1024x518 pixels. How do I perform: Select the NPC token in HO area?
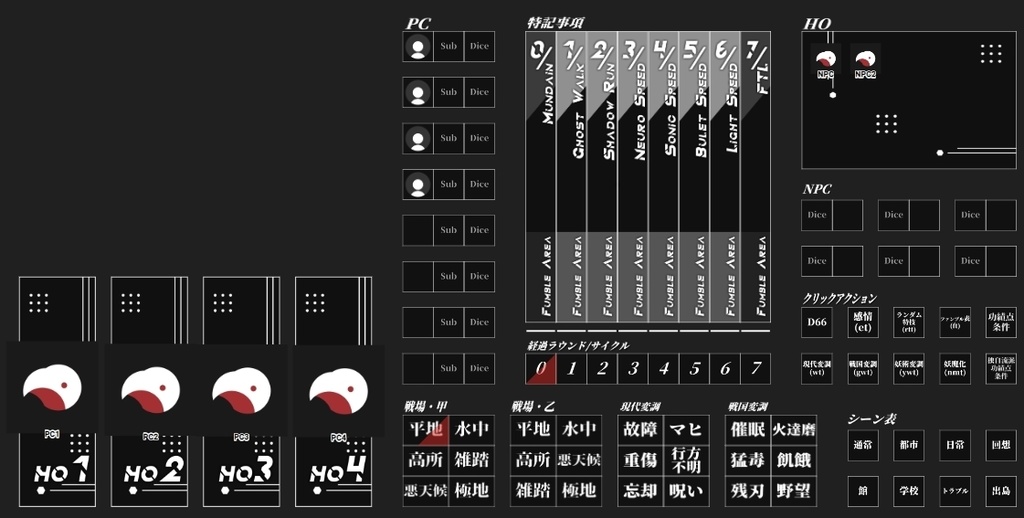pos(825,61)
